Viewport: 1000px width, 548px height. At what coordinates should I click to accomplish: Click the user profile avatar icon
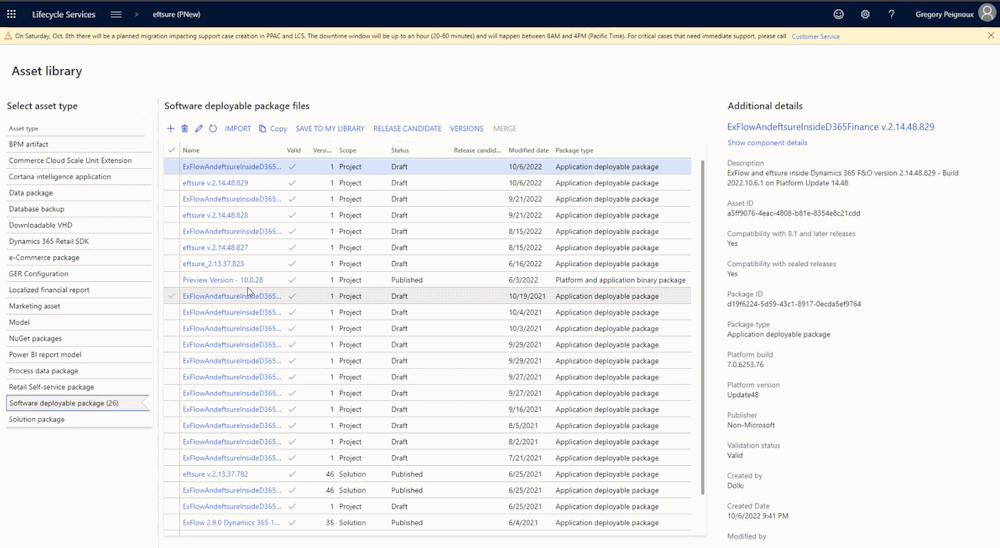point(986,13)
